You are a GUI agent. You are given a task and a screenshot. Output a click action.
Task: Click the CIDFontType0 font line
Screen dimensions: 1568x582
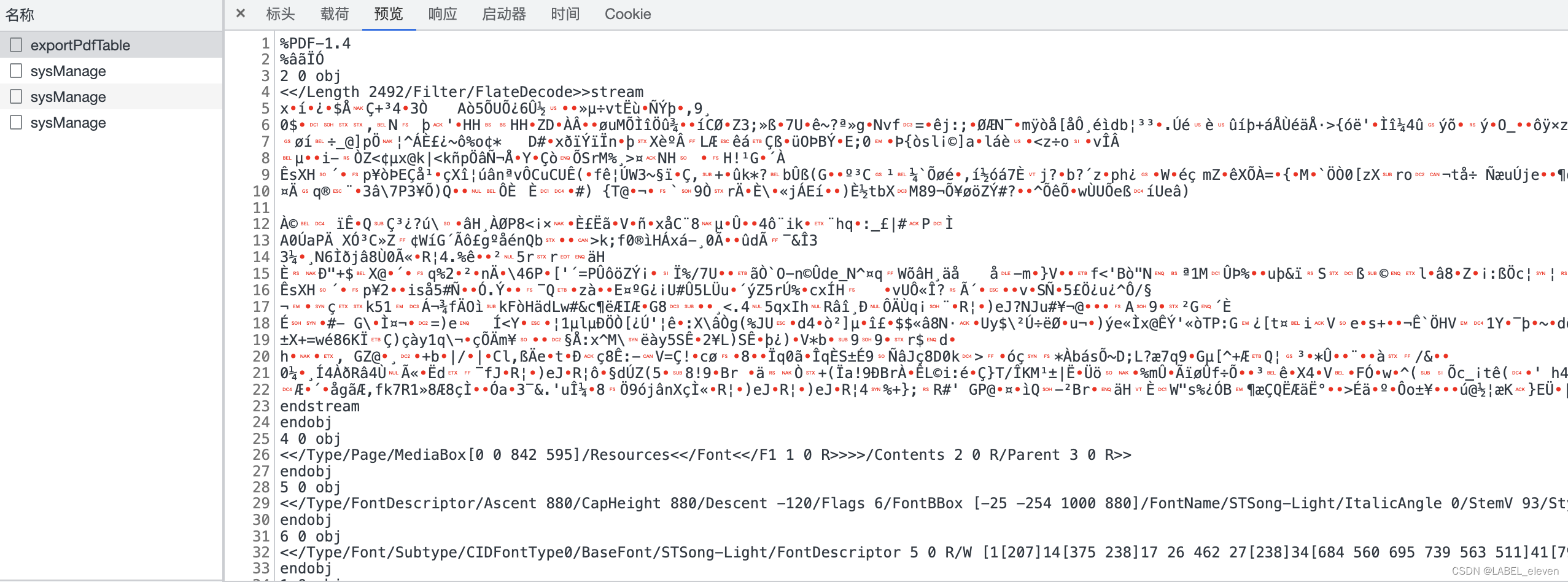point(924,553)
